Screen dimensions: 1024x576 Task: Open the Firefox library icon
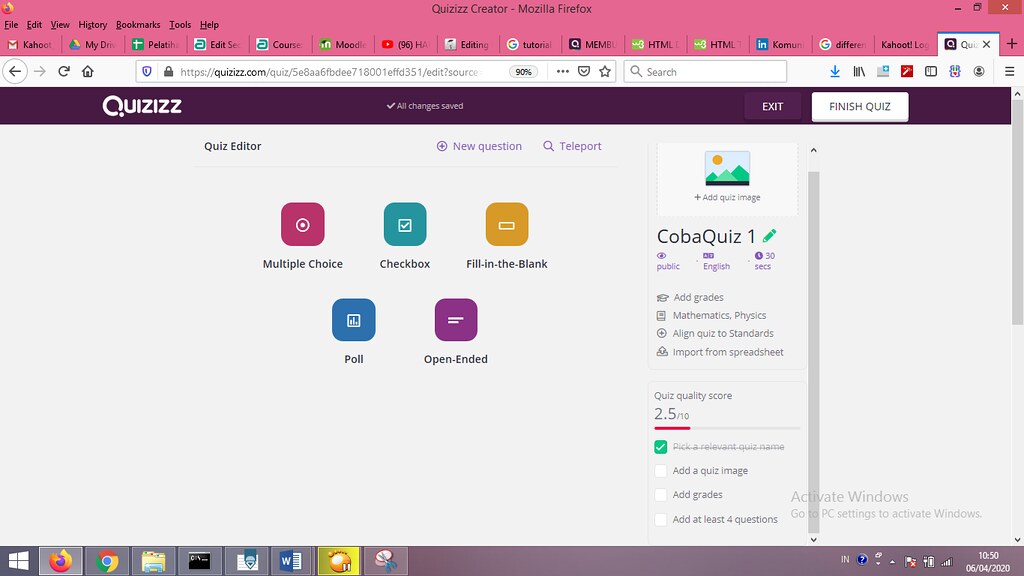pyautogui.click(x=859, y=71)
